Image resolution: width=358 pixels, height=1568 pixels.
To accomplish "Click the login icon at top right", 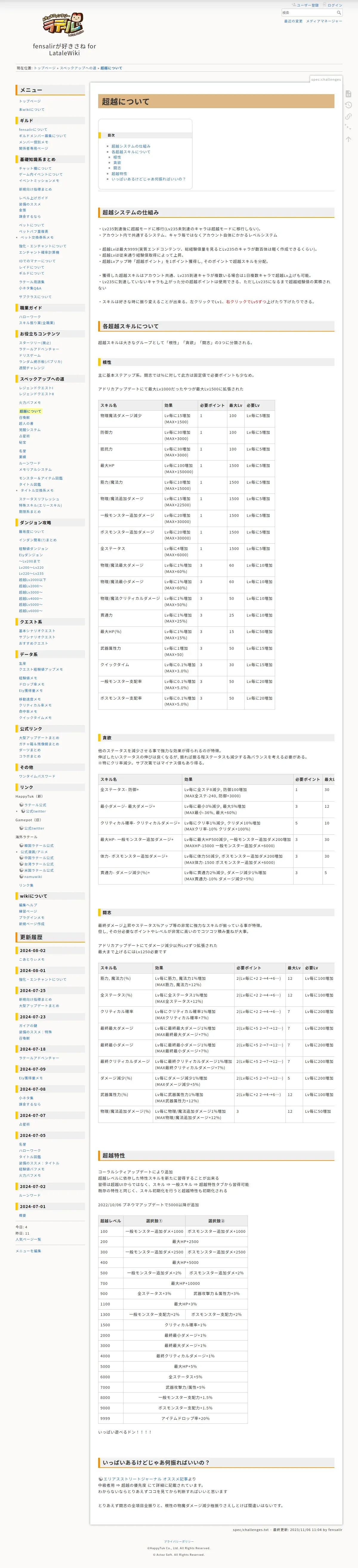I will 325,5.
